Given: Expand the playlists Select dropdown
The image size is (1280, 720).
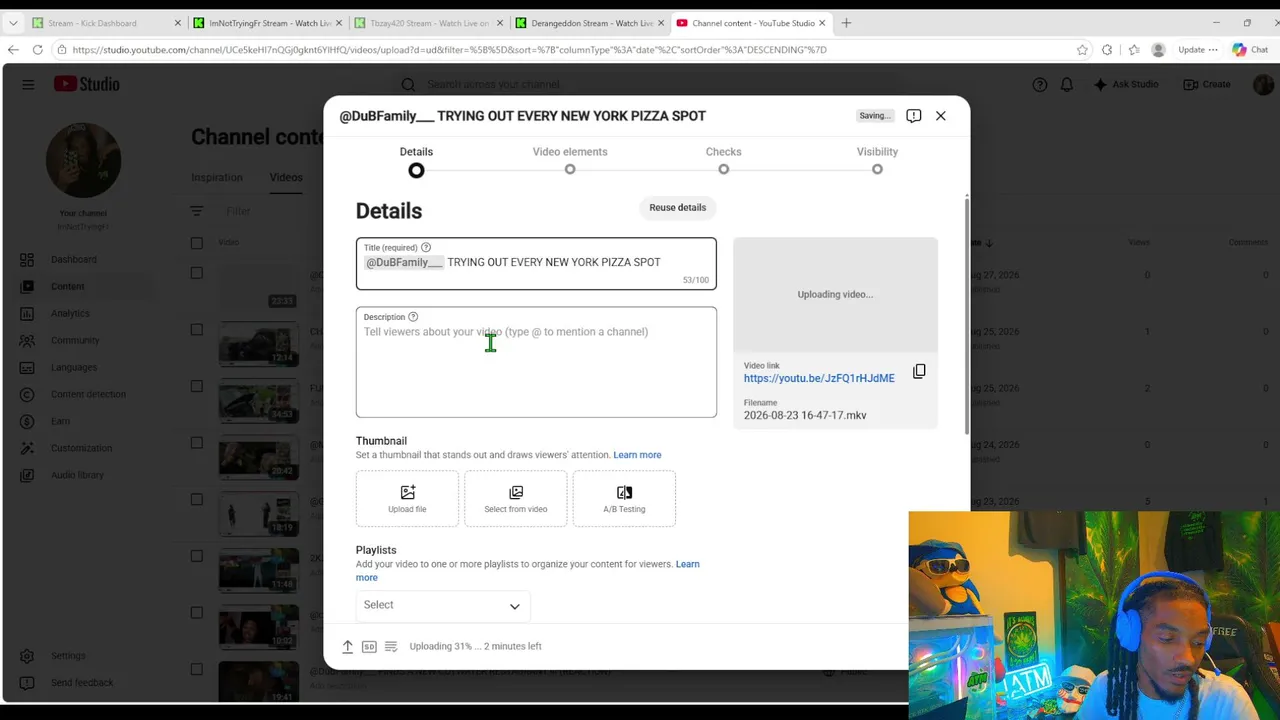Looking at the screenshot, I should [x=443, y=606].
